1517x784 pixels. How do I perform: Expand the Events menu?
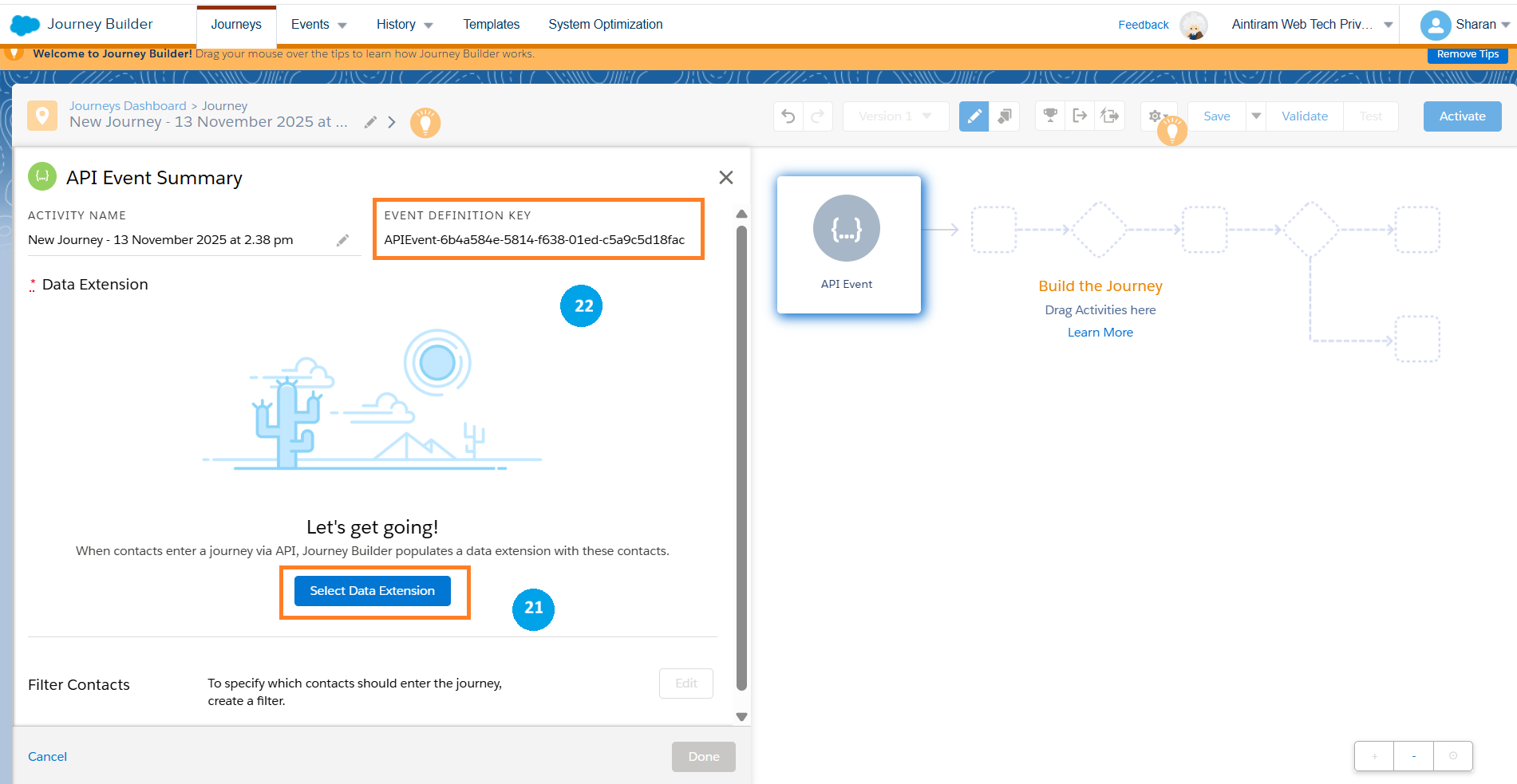point(318,25)
